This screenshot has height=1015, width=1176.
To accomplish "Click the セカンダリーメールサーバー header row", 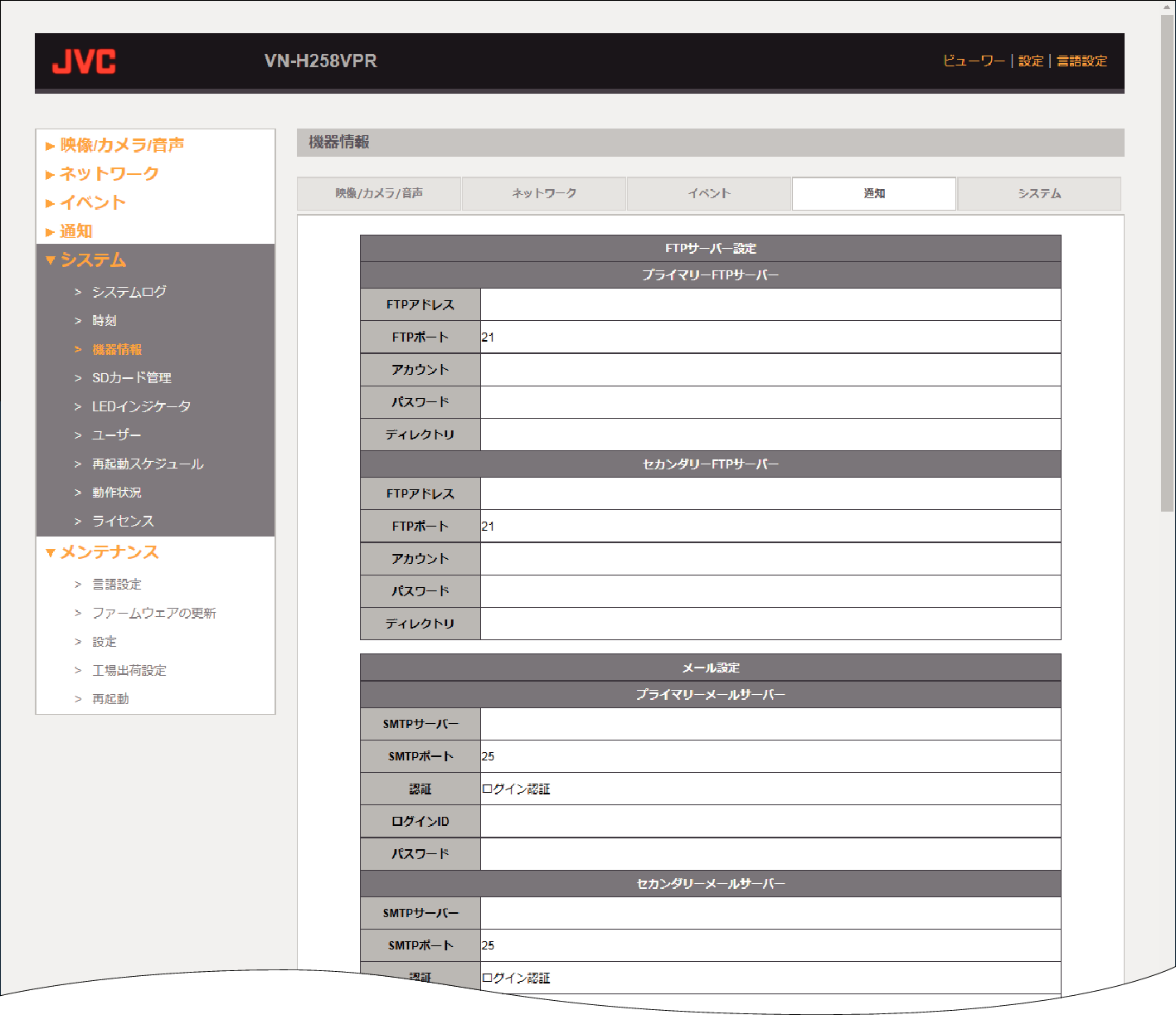I will pyautogui.click(x=711, y=884).
